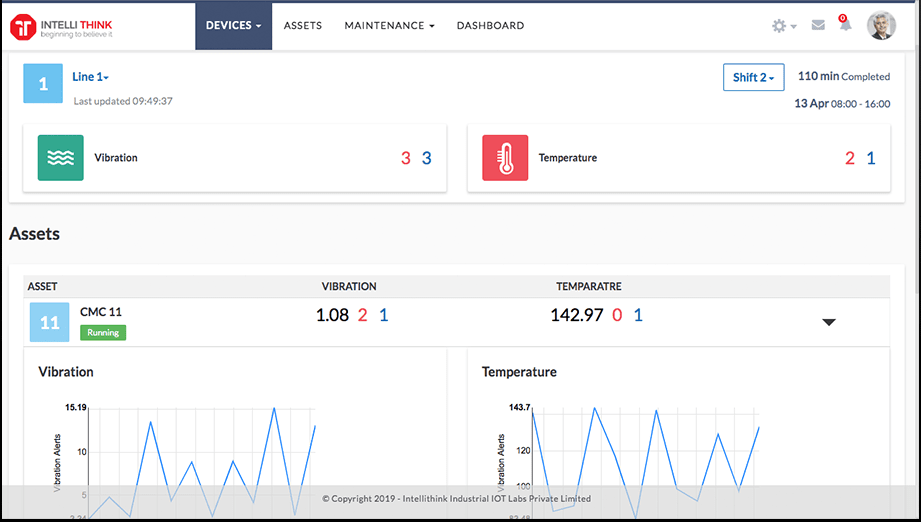Screen dimensions: 921x522
Task: Go to the Assets tab
Action: click(x=303, y=26)
